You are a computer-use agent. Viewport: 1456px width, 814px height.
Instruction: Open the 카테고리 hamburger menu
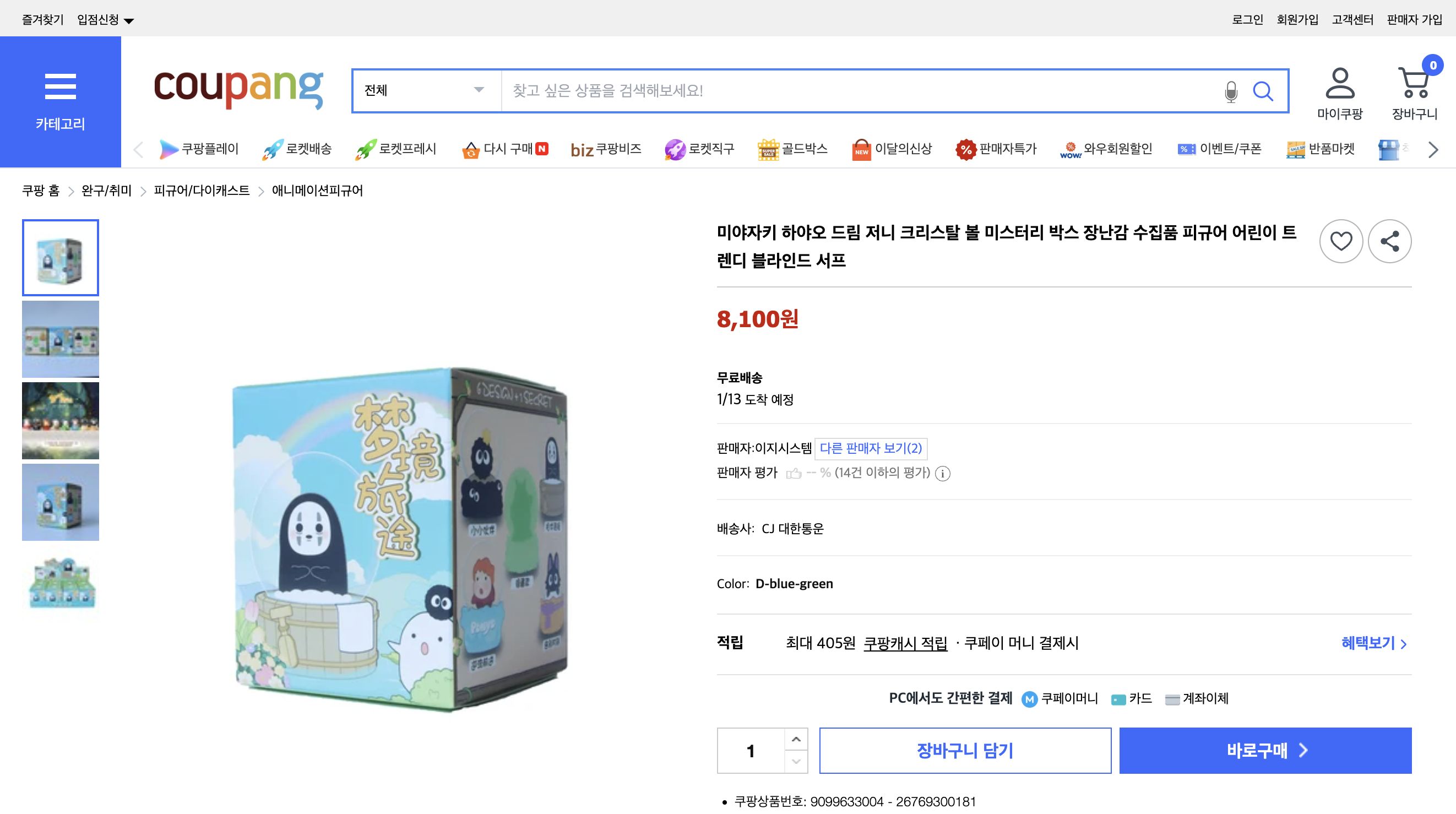(x=61, y=88)
